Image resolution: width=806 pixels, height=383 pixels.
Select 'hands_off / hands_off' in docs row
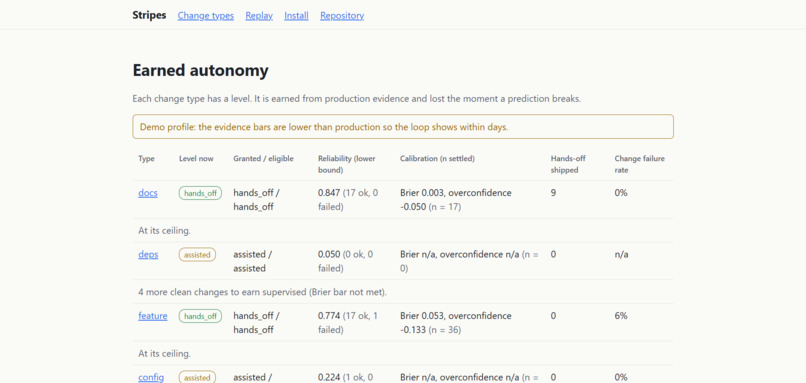pyautogui.click(x=256, y=200)
